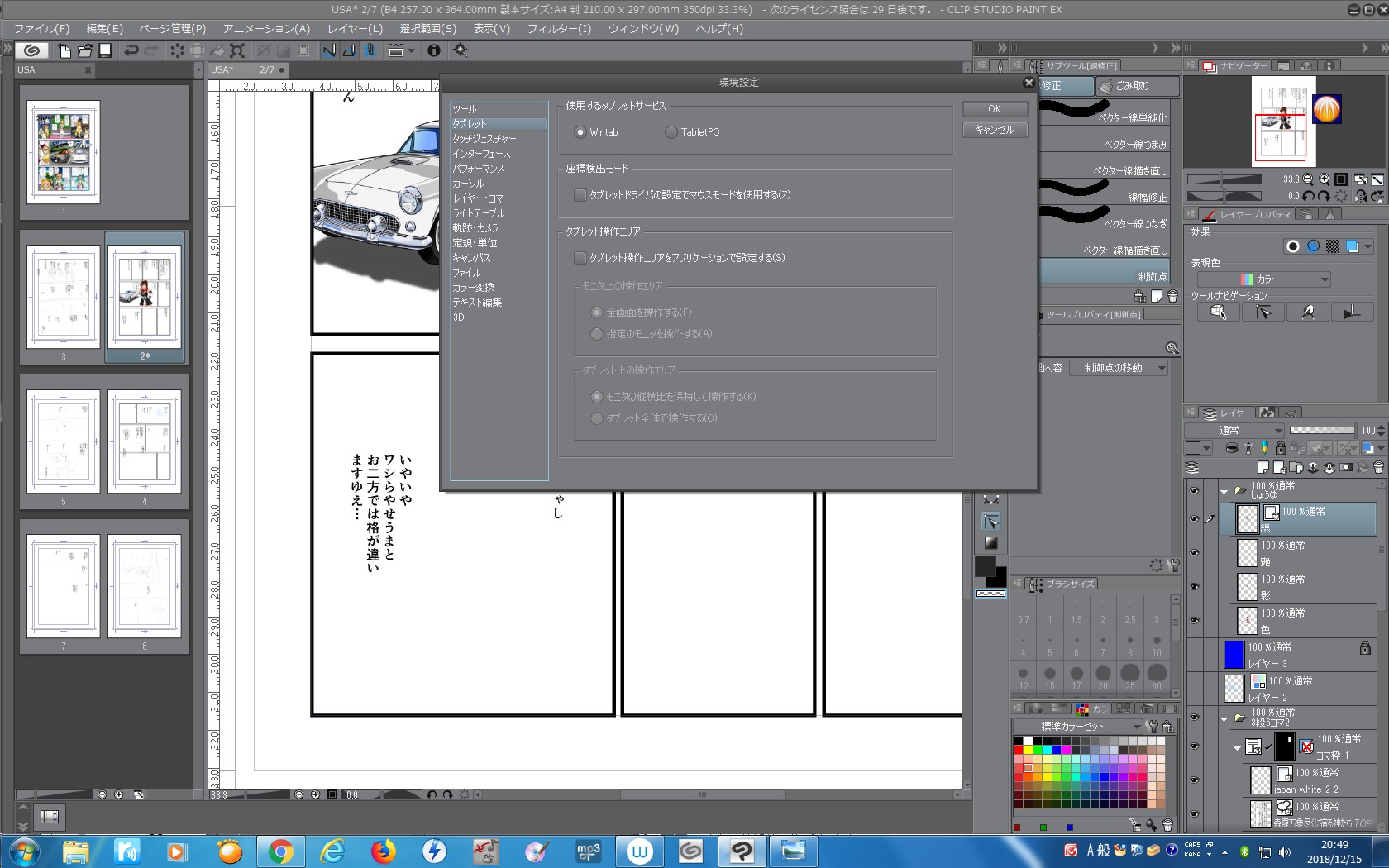Click the CLIP STUDIO launcher icon in toolbar

(x=31, y=50)
